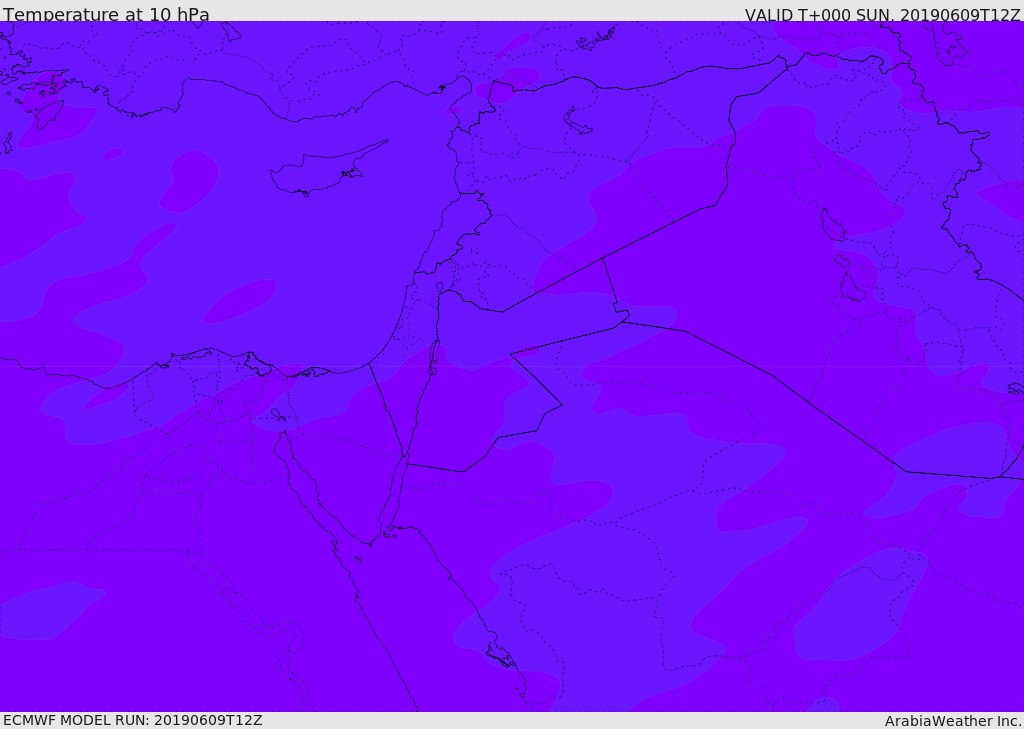Click the 'ArabiaWeather Inc' credit text
Viewport: 1024px width, 729px height.
[953, 721]
